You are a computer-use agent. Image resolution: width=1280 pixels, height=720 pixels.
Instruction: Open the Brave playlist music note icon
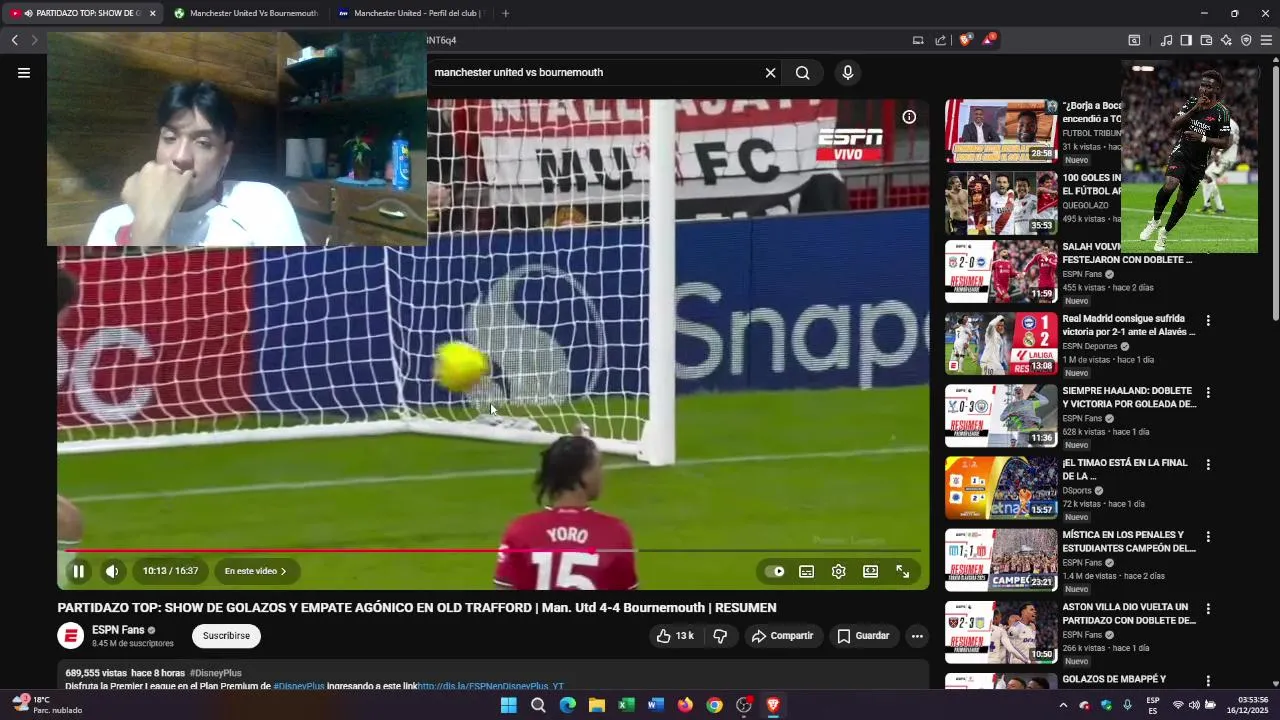[1166, 40]
